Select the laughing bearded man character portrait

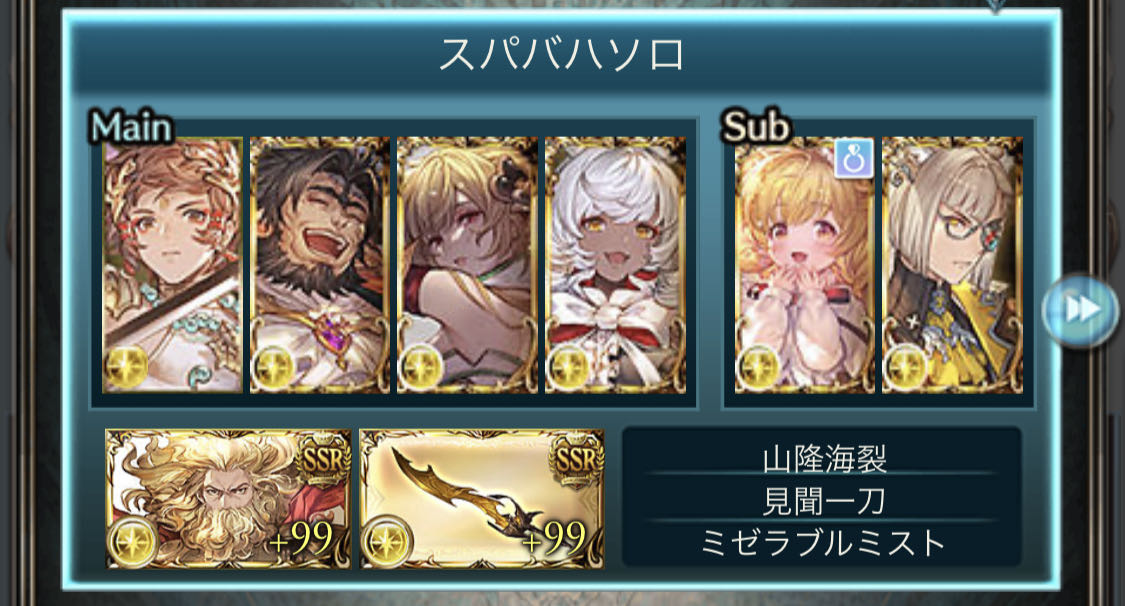[x=320, y=265]
